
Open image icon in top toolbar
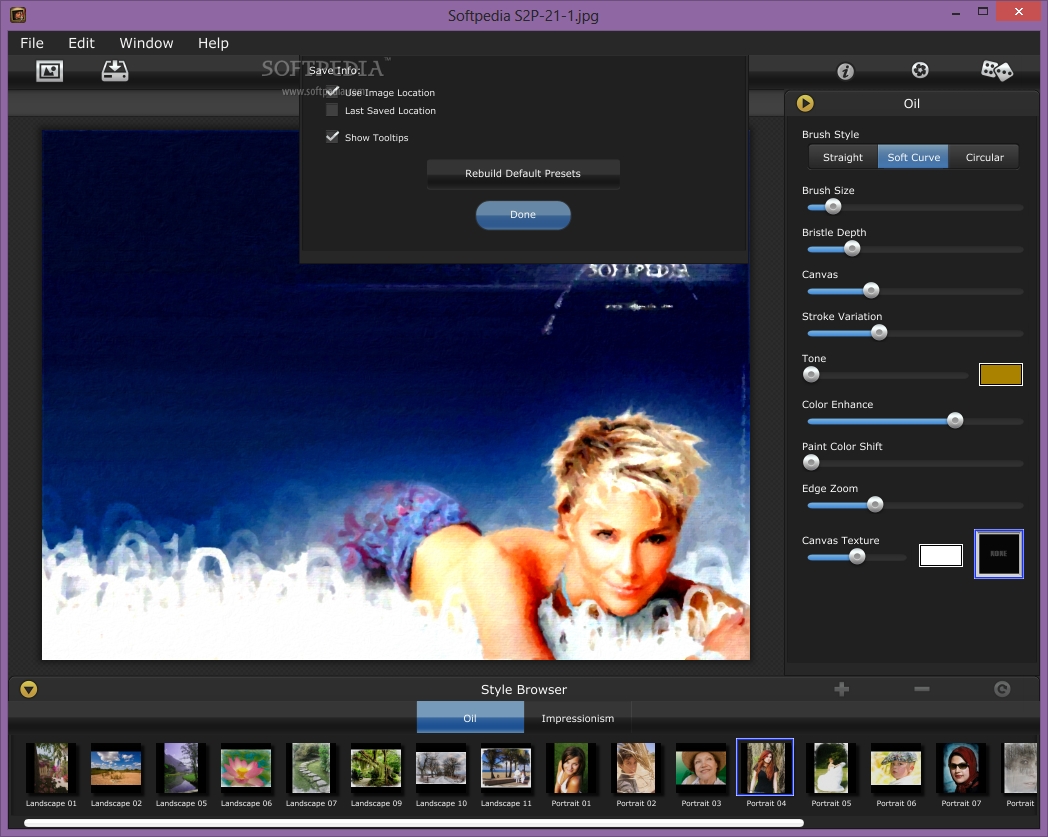click(x=49, y=71)
